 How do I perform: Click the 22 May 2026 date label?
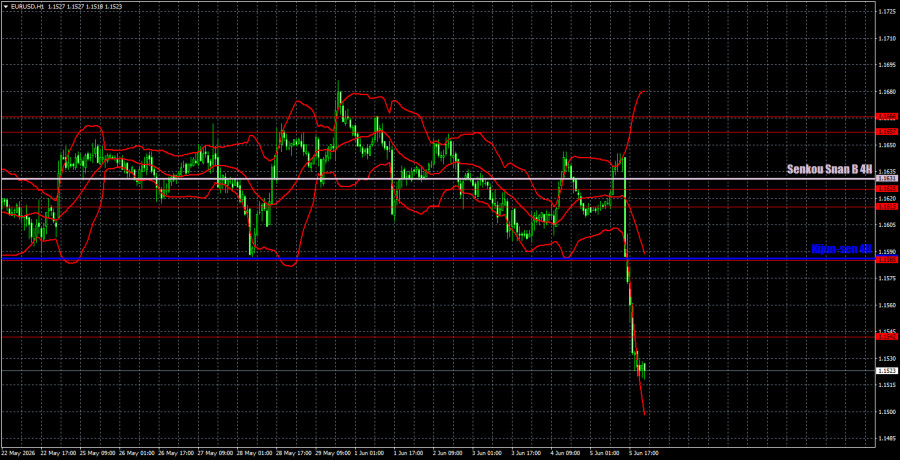[17, 453]
